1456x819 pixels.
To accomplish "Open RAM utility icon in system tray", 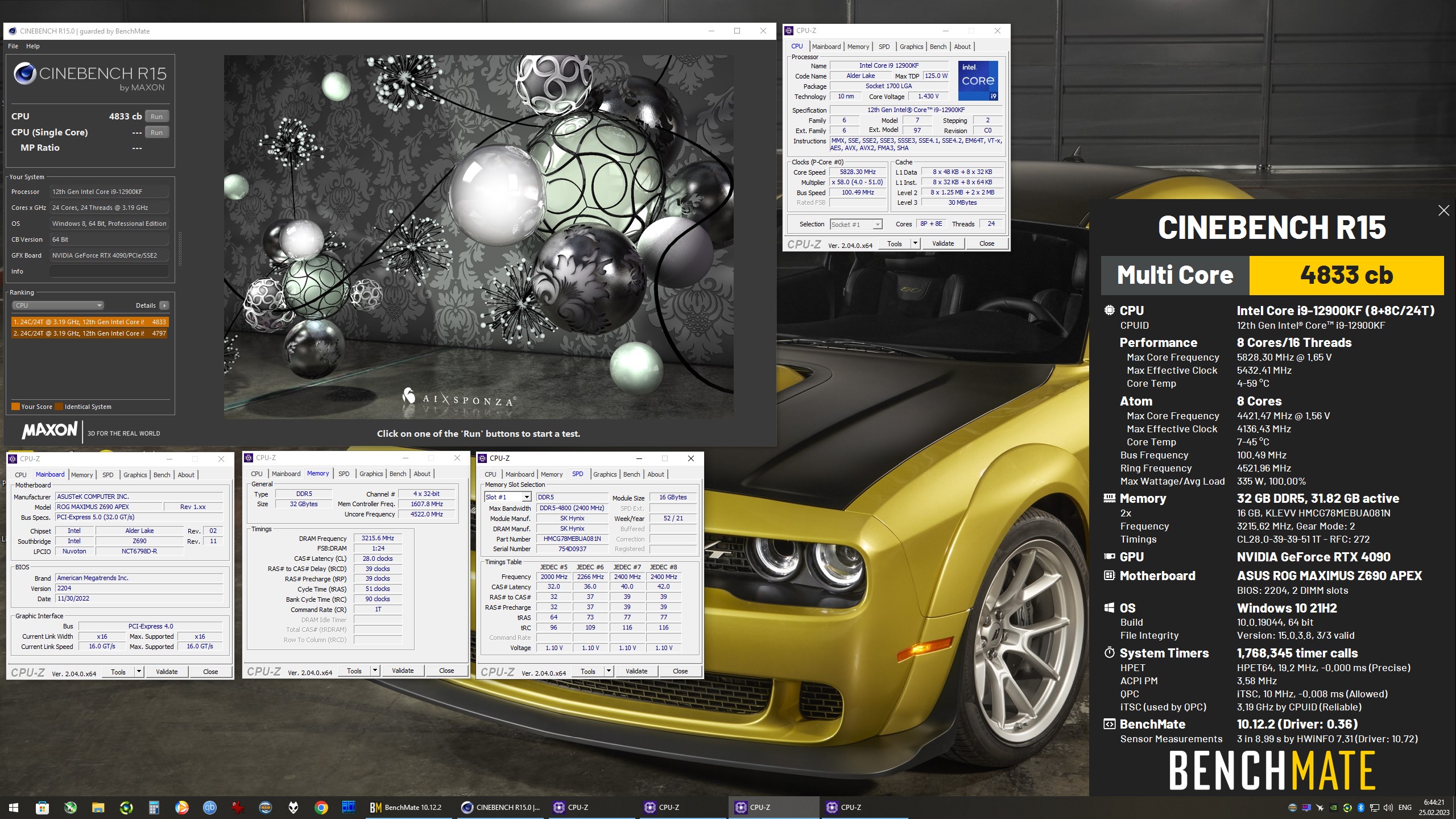I will [1292, 808].
